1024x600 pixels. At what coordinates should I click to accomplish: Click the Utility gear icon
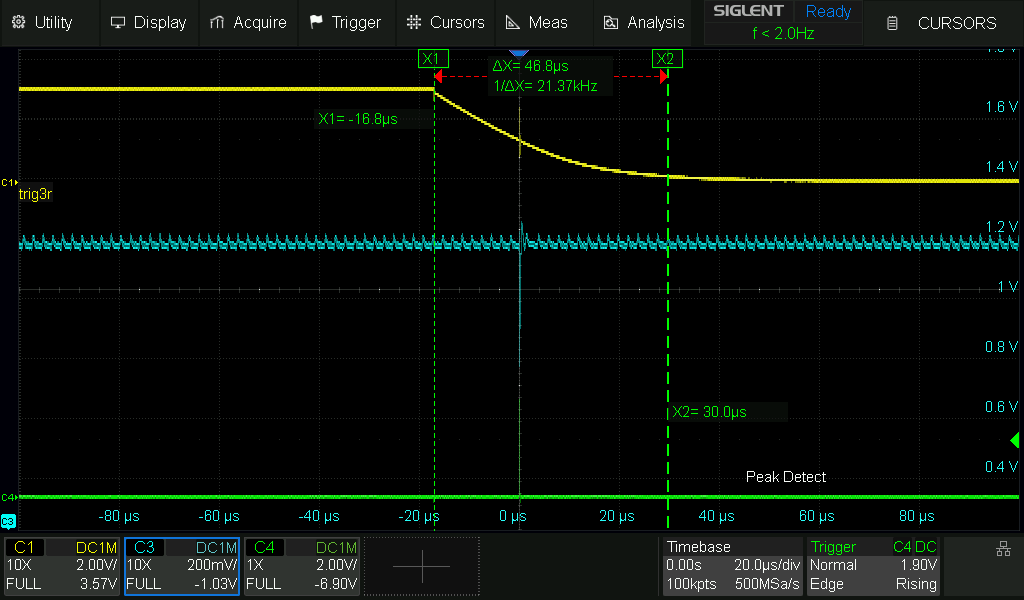[x=18, y=22]
